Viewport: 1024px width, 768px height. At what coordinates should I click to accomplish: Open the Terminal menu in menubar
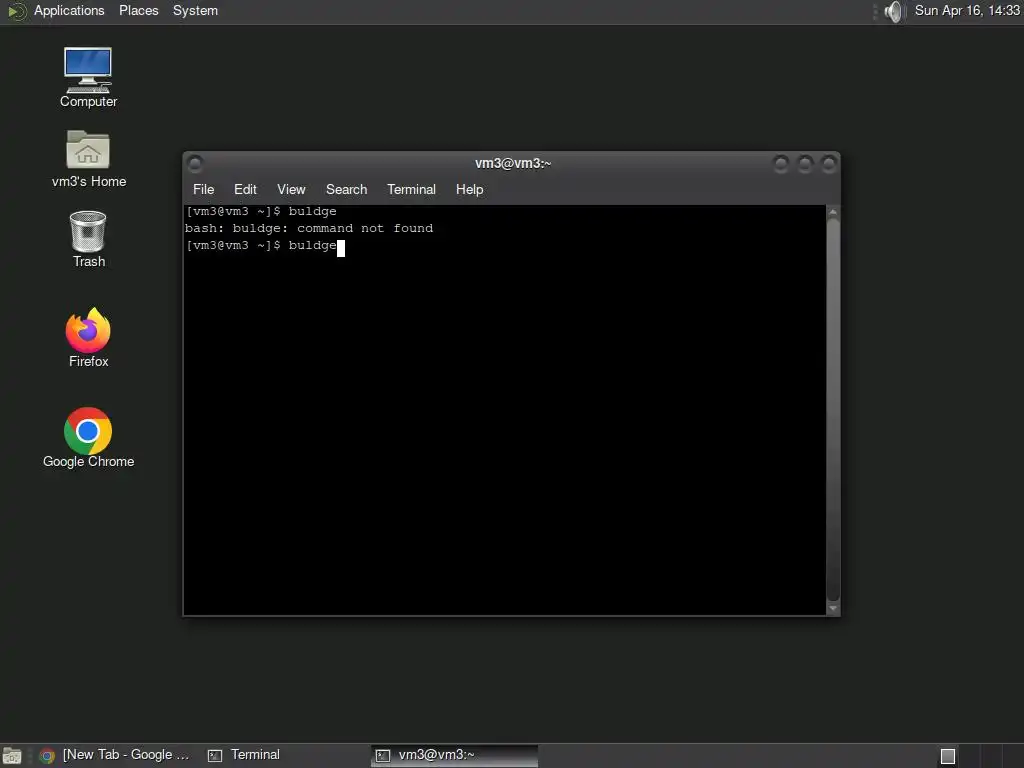coord(411,189)
